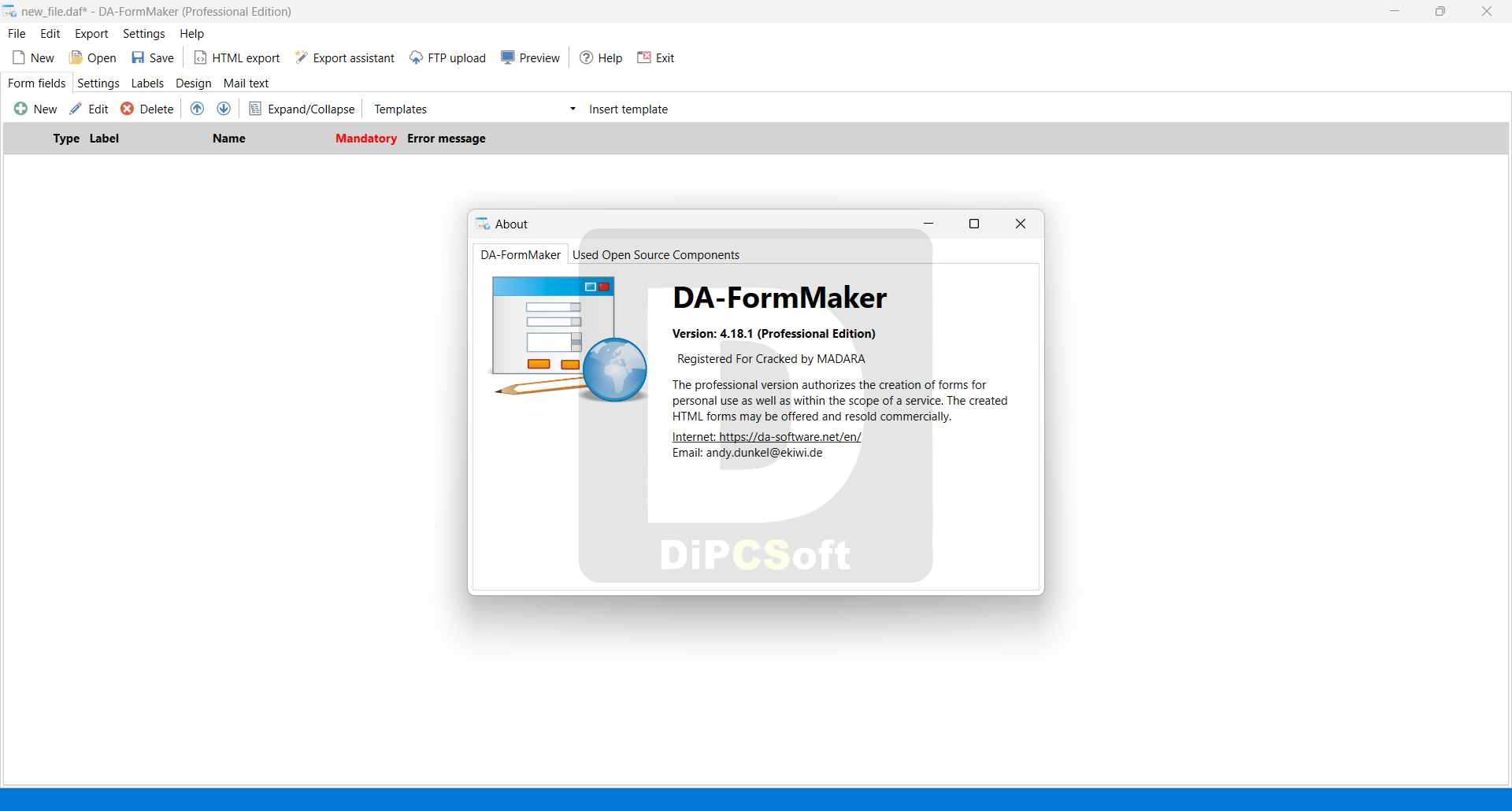Select the DA-FormMaker tab in About dialog
This screenshot has width=1512, height=811.
click(x=521, y=255)
